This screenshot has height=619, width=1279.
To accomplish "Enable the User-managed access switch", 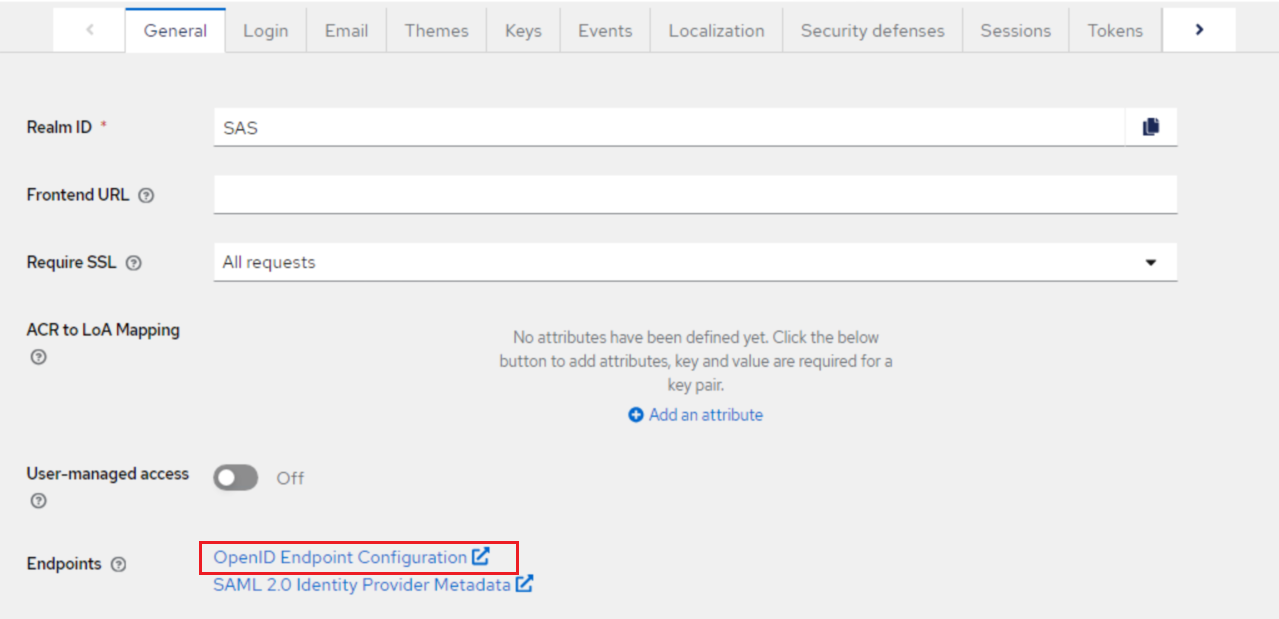I will click(x=236, y=478).
